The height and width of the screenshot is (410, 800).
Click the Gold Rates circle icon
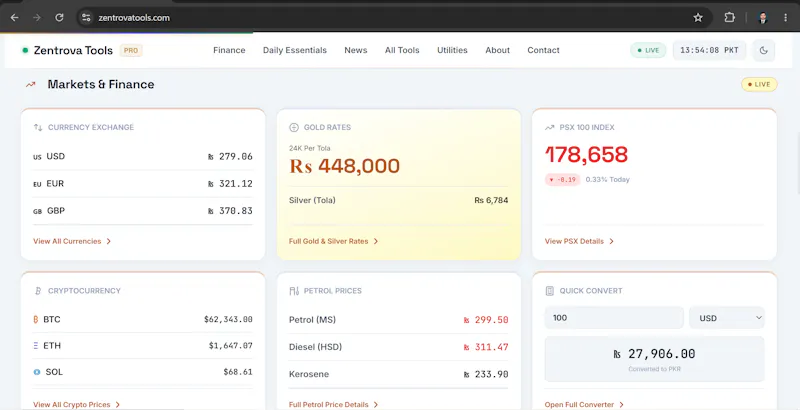(x=293, y=127)
